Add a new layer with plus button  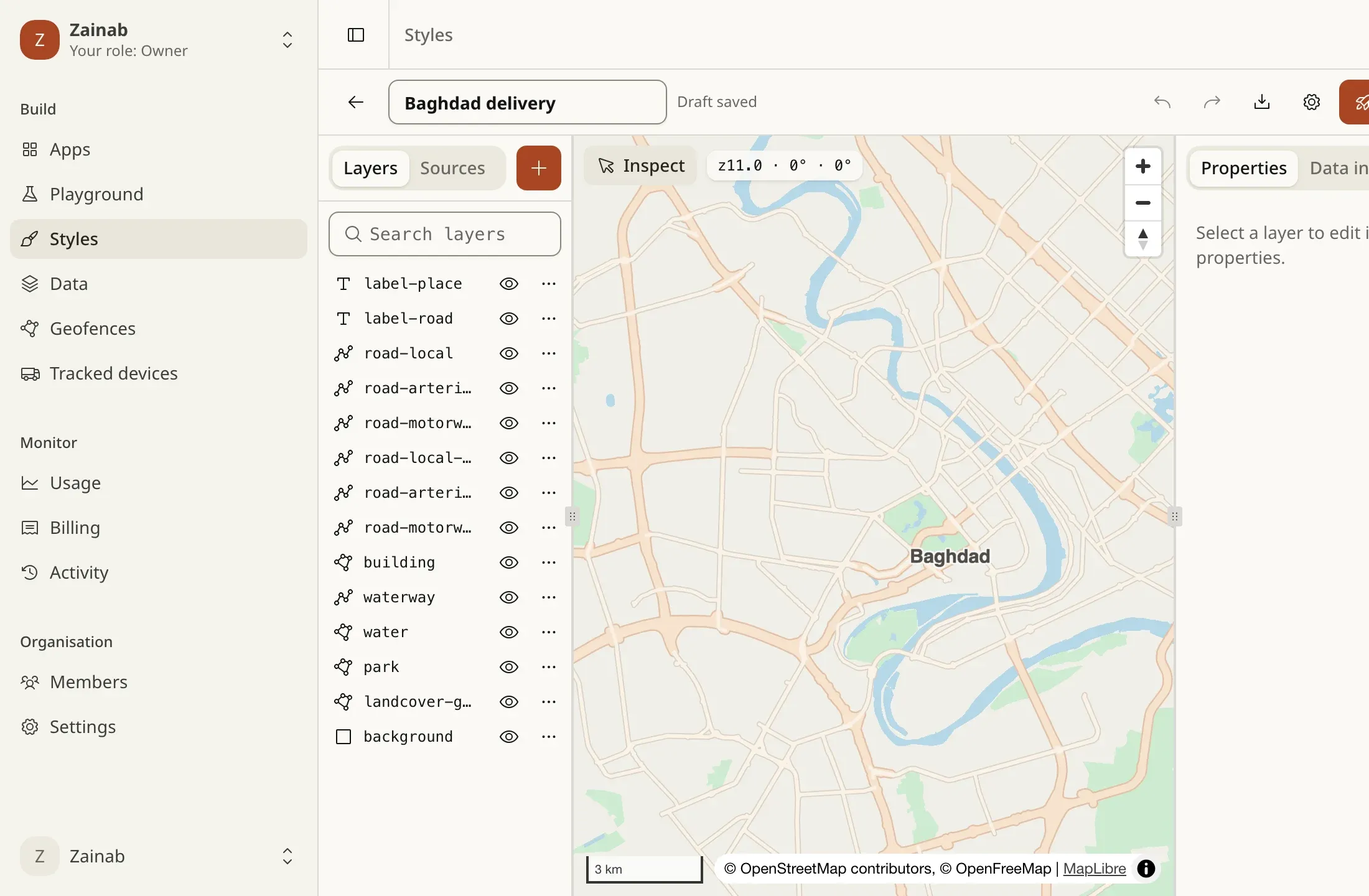point(538,168)
